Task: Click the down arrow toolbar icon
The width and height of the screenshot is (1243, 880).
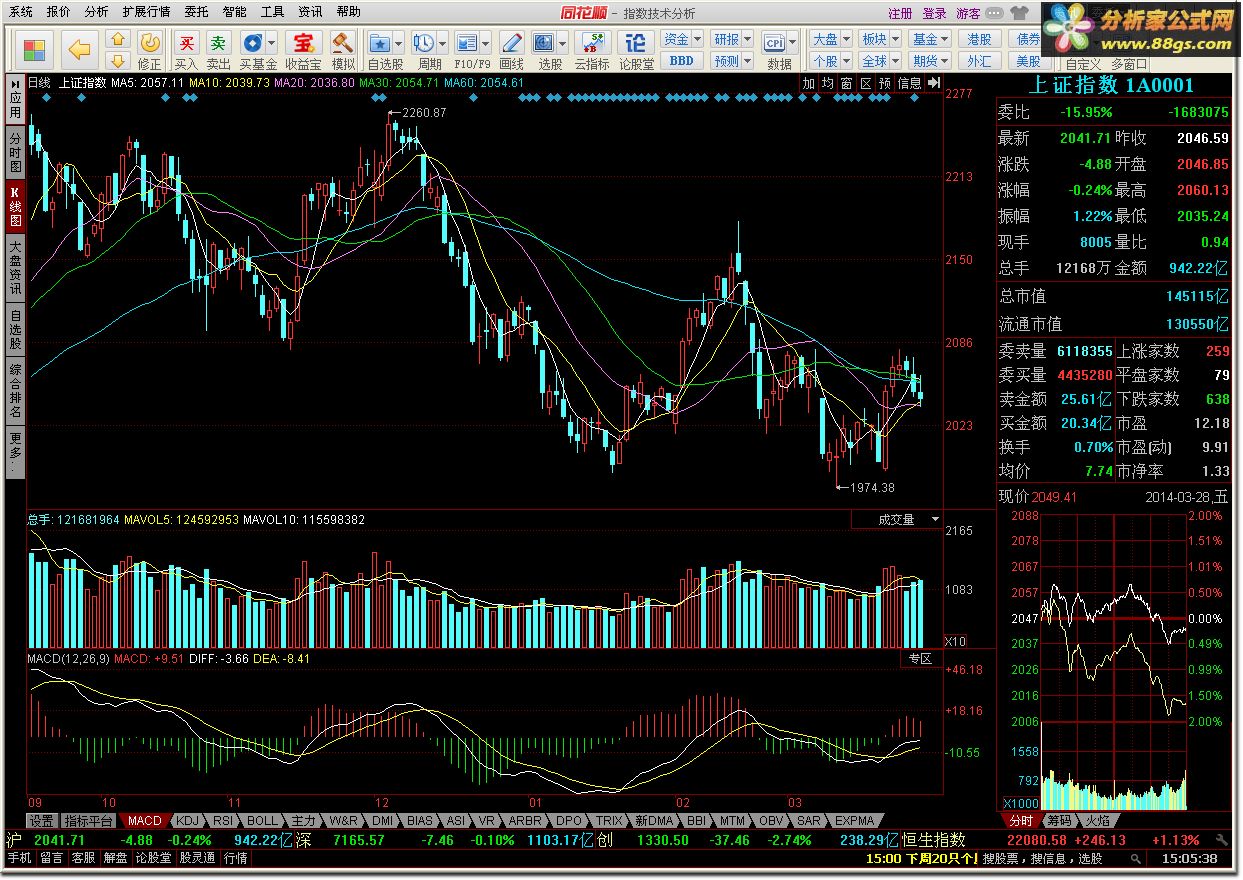Action: coord(118,61)
